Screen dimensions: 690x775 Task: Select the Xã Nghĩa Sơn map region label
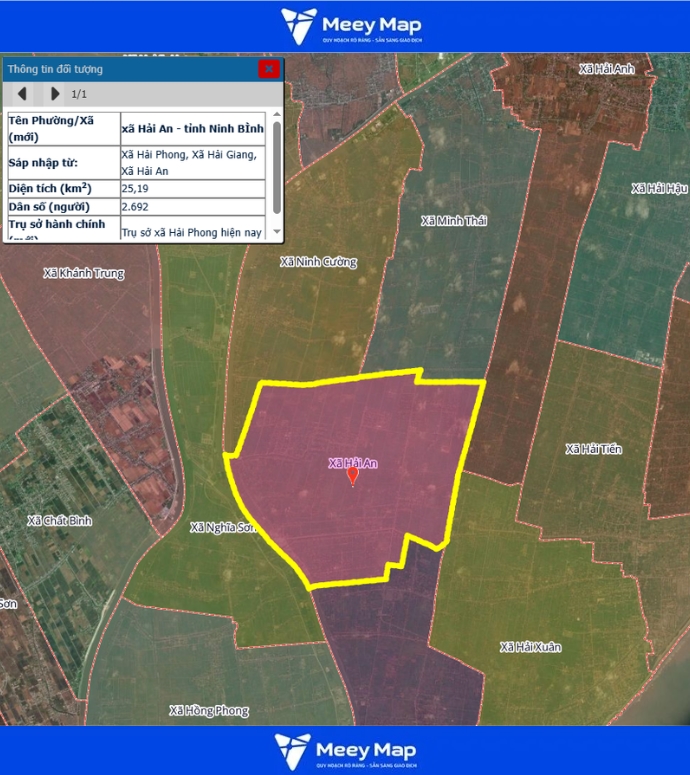tap(223, 527)
